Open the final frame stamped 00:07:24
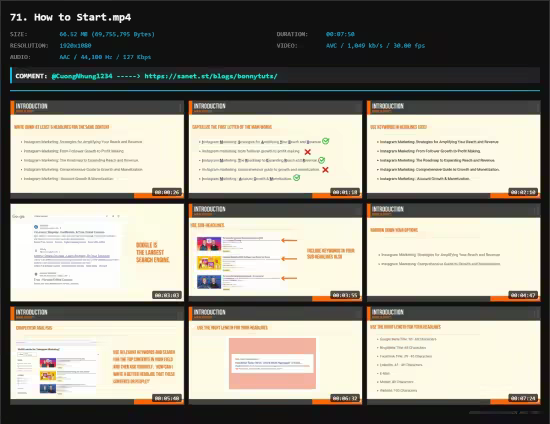The width and height of the screenshot is (550, 424). click(x=454, y=356)
